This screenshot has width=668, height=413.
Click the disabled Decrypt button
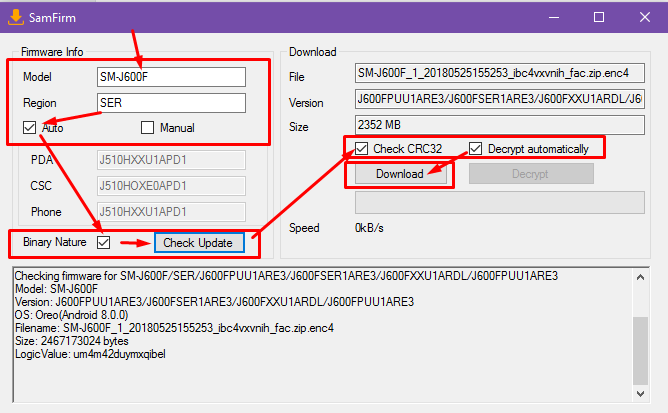click(531, 174)
